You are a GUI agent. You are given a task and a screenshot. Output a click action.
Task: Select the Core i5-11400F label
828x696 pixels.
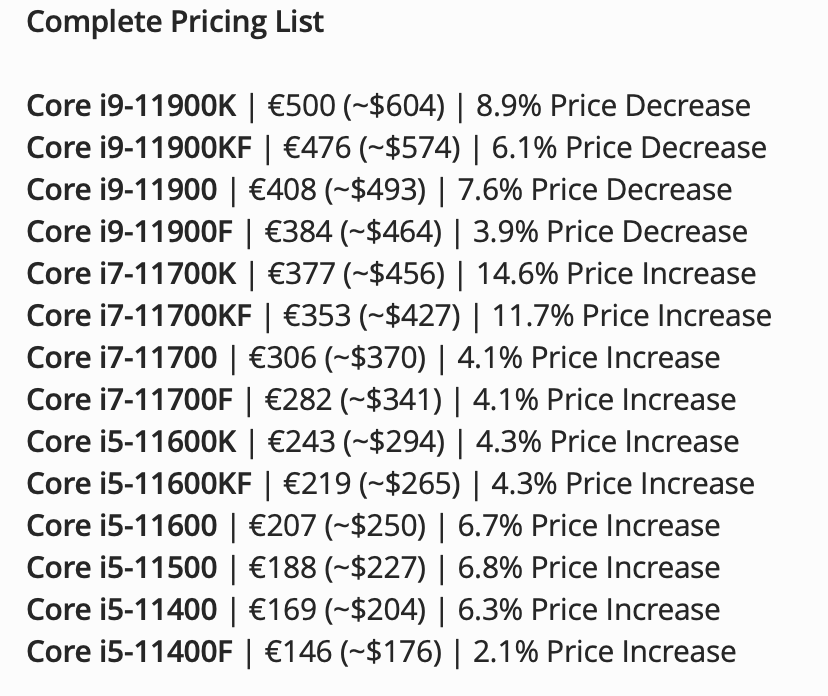coord(129,652)
